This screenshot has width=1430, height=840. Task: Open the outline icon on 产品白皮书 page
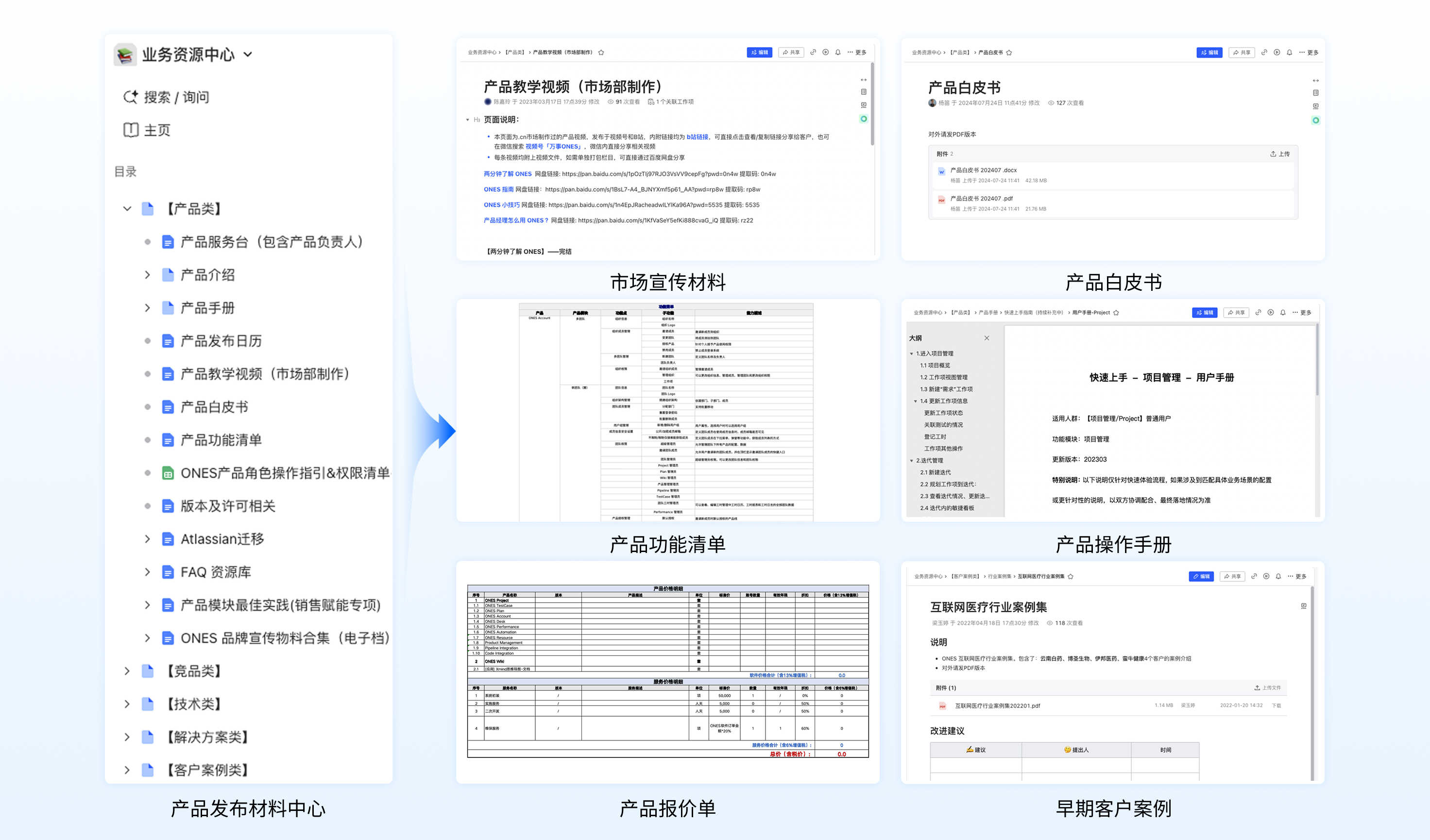pos(1315,92)
